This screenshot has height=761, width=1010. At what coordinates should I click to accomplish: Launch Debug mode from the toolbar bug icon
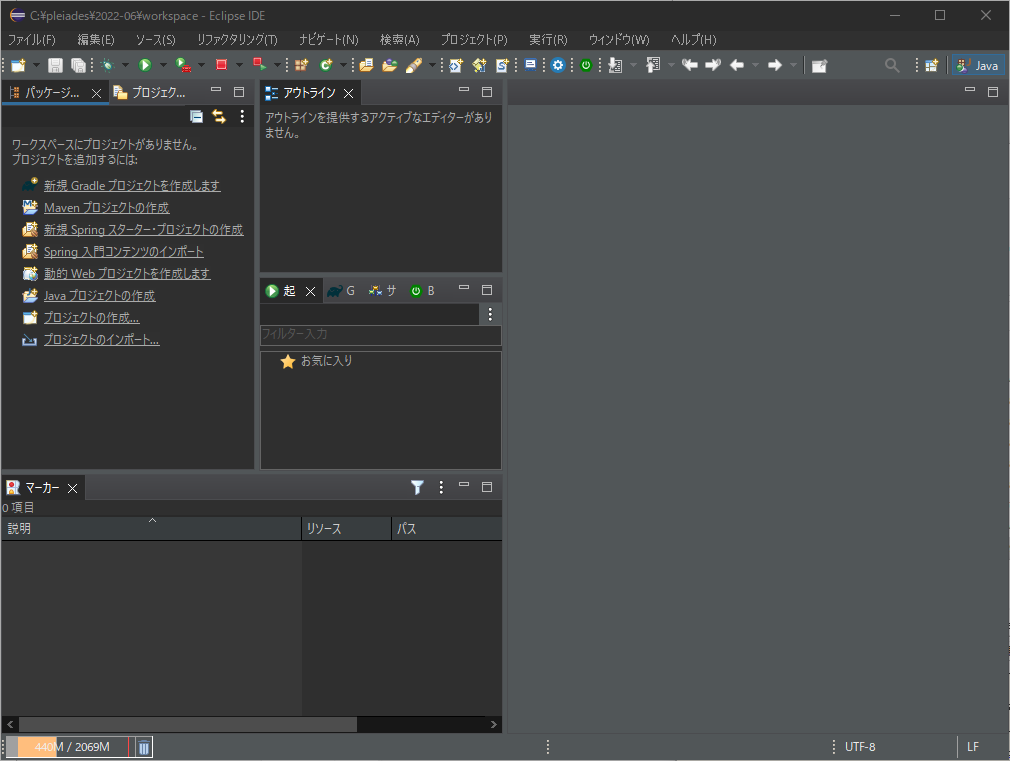point(108,64)
